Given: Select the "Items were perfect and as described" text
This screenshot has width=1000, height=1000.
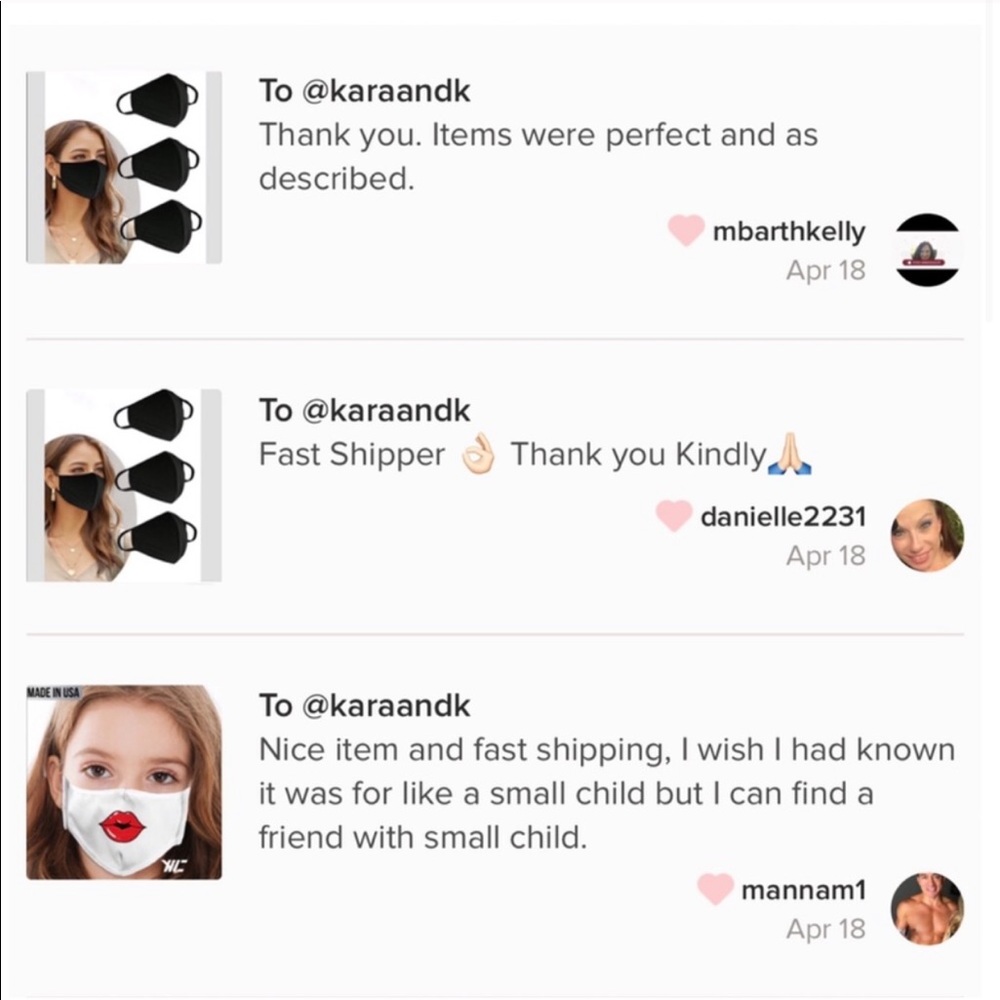Looking at the screenshot, I should pos(538,156).
